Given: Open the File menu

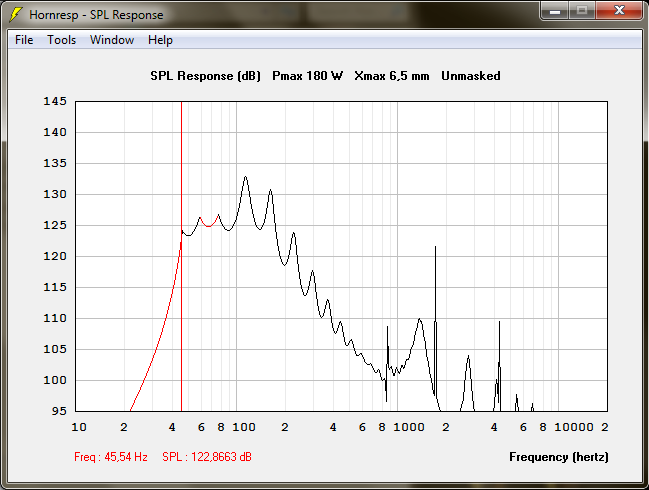Looking at the screenshot, I should (24, 40).
